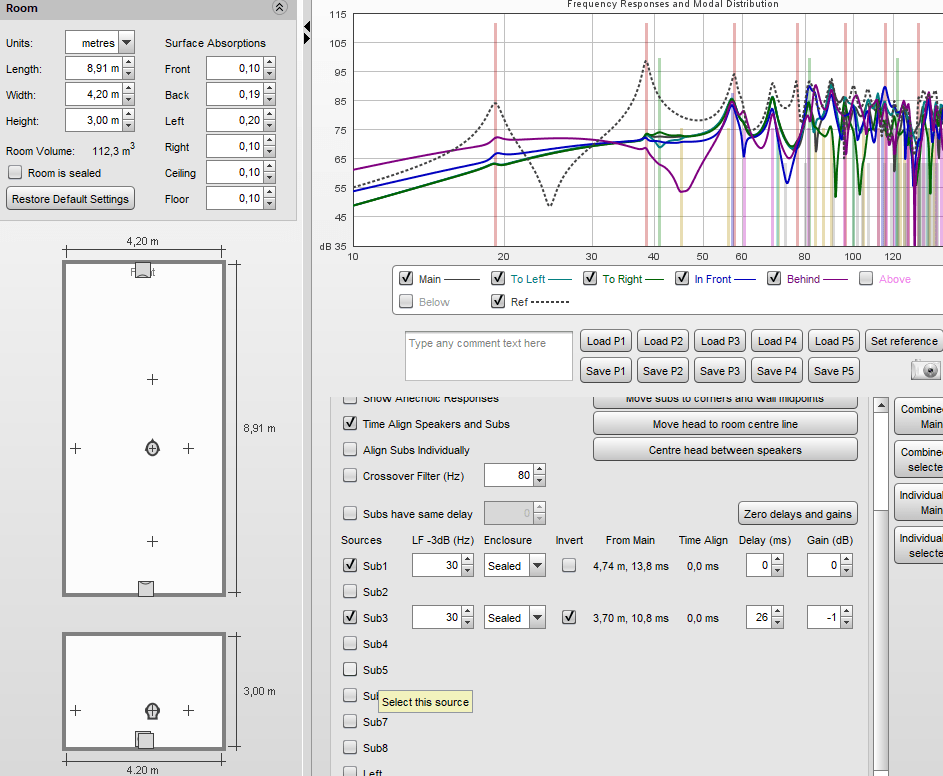Enable the Below trace
The height and width of the screenshot is (776, 943).
coord(406,301)
